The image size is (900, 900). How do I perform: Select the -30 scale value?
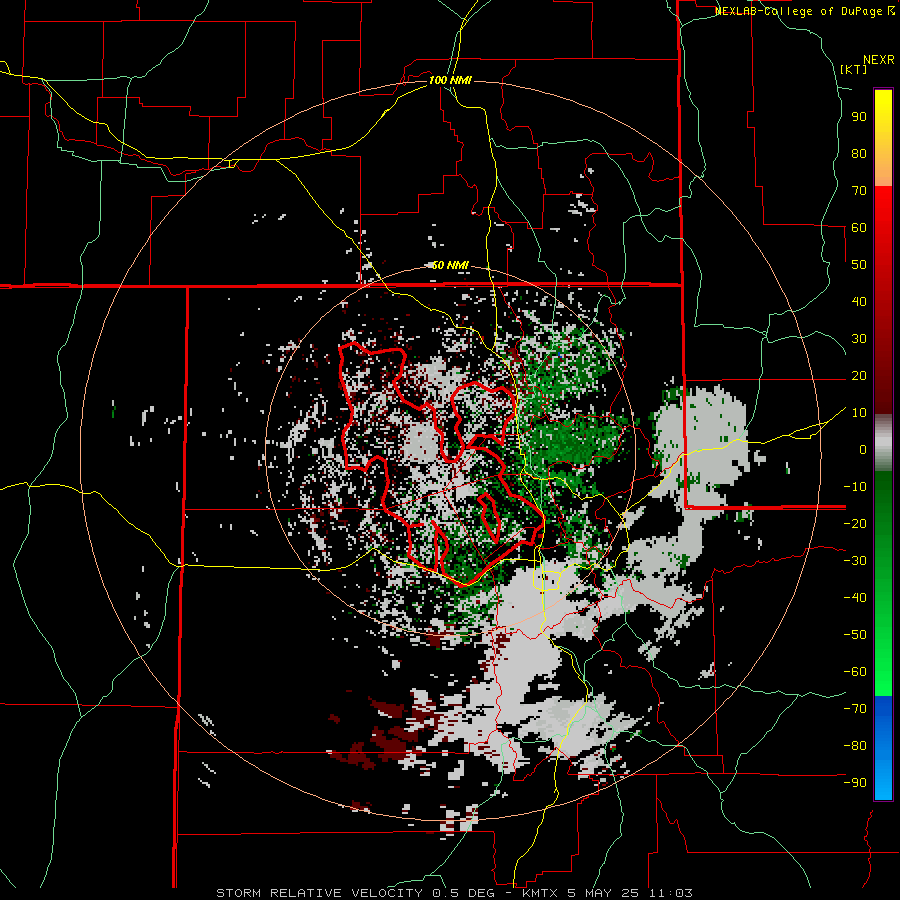(x=855, y=561)
